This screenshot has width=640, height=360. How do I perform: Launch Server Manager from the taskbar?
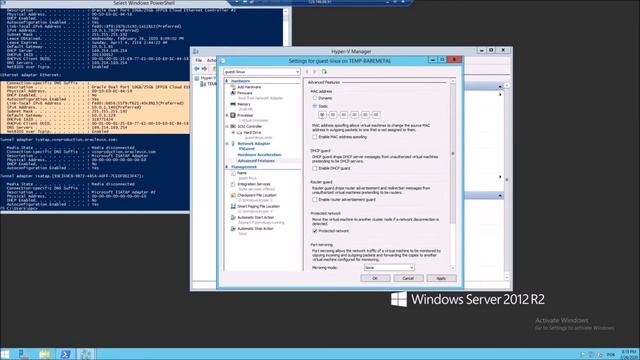click(24, 354)
